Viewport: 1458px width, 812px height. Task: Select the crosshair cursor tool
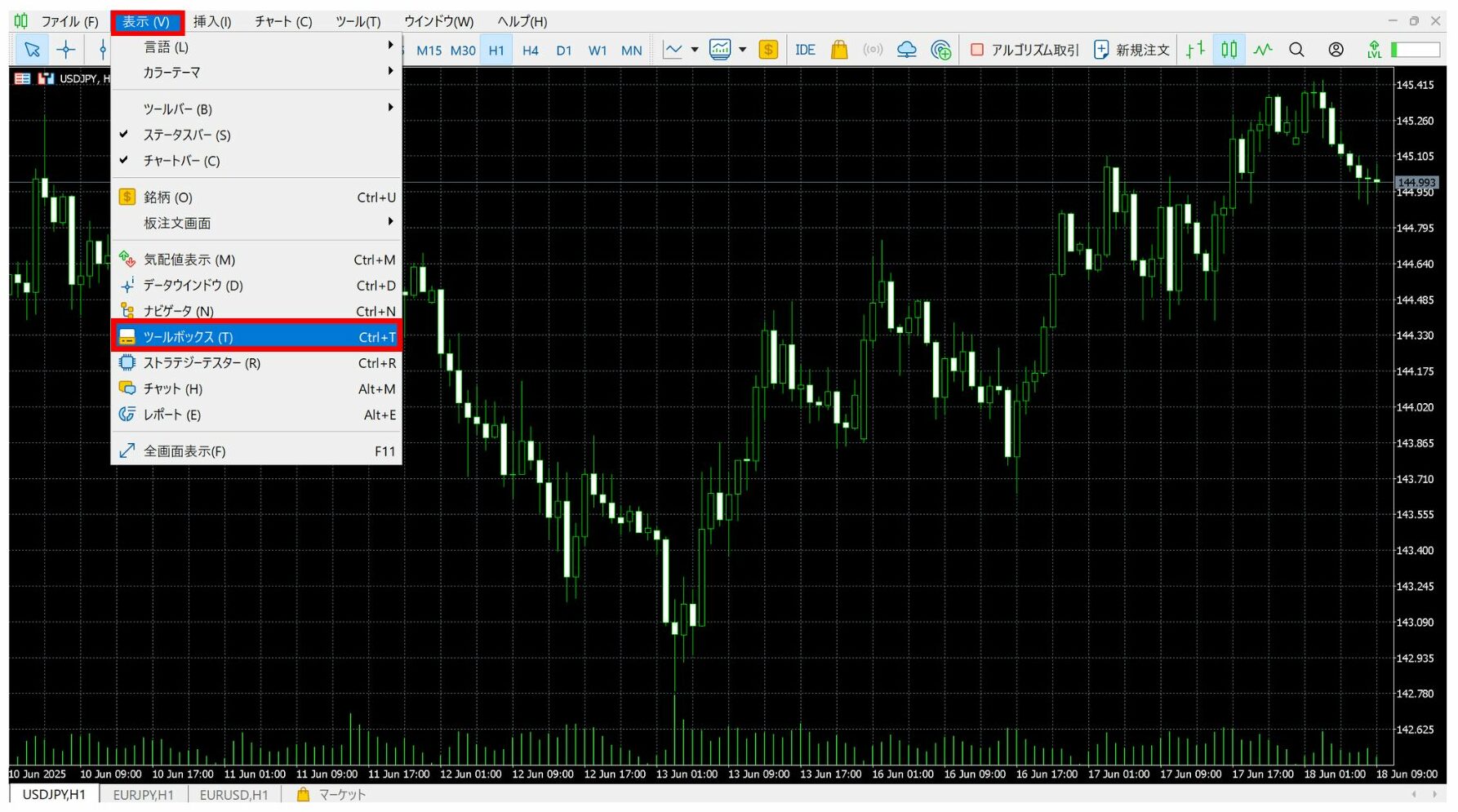click(66, 50)
